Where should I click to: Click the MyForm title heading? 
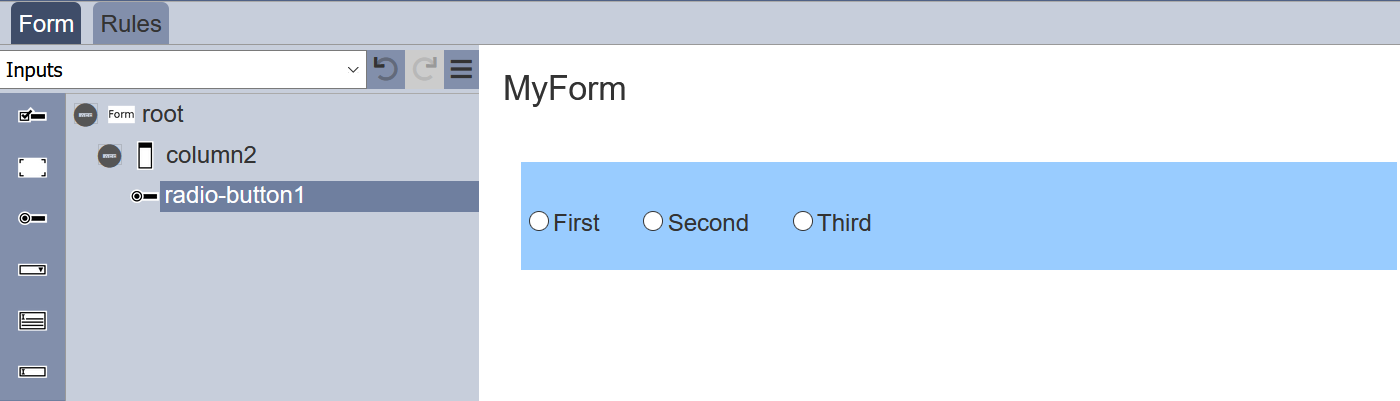coord(564,89)
